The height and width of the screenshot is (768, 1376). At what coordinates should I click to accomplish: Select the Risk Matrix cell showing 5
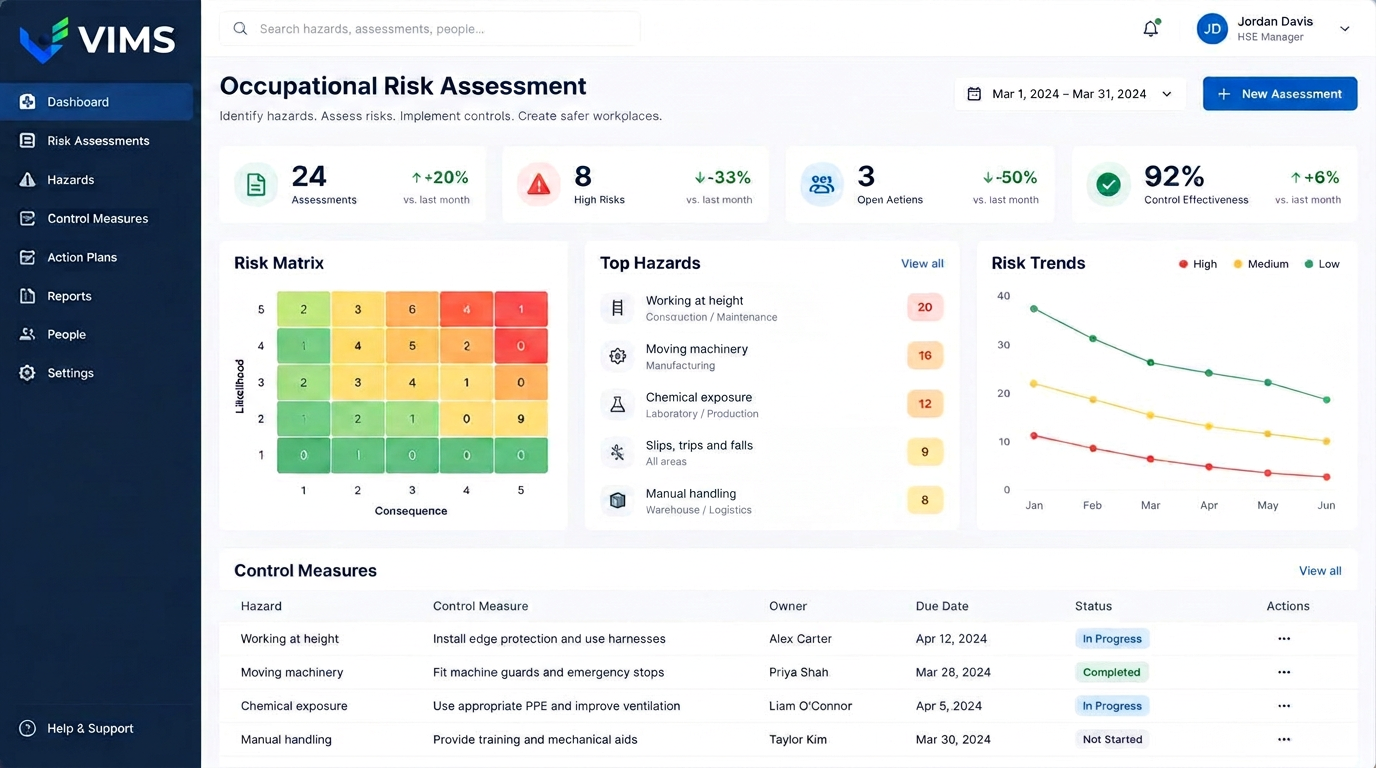[412, 346]
